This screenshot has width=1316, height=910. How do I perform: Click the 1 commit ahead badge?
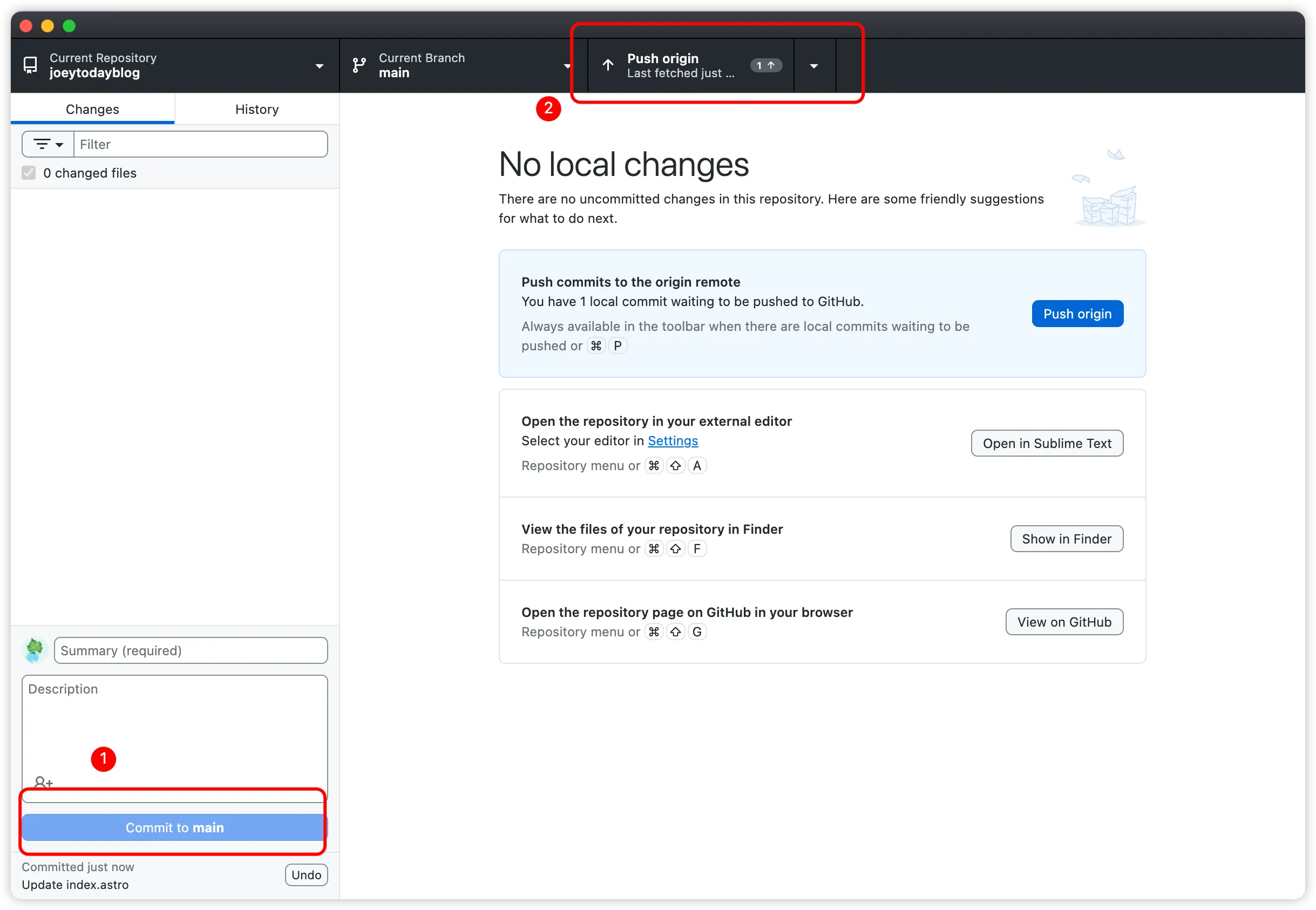[x=765, y=65]
